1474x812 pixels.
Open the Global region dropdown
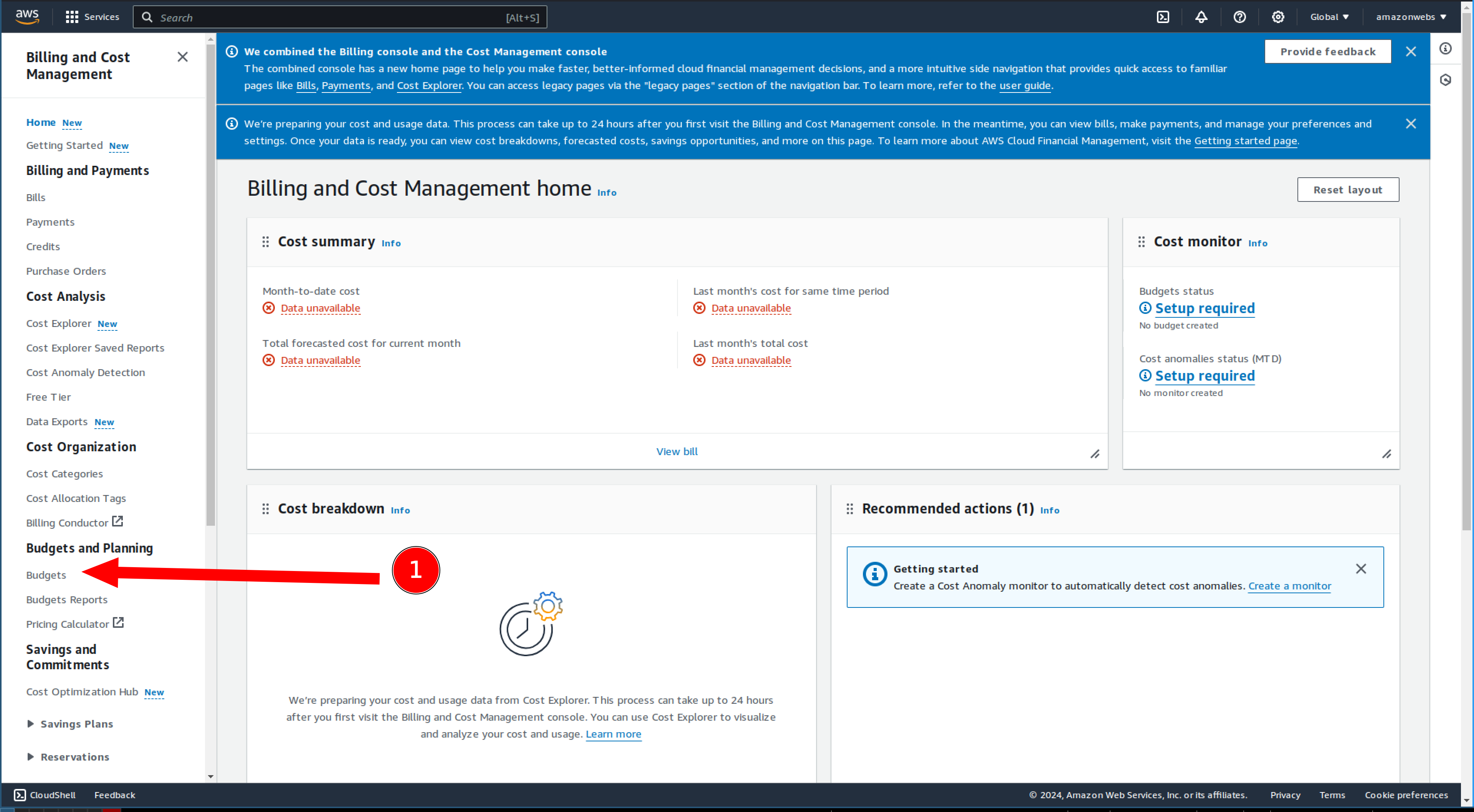point(1329,17)
